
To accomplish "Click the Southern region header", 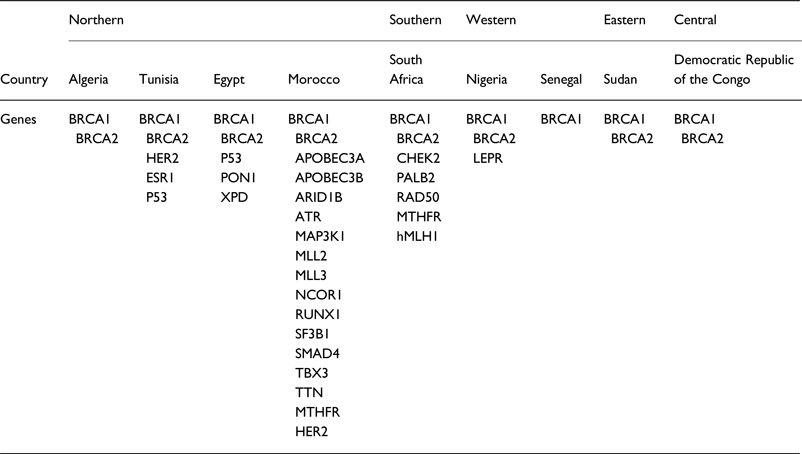I will pos(416,19).
